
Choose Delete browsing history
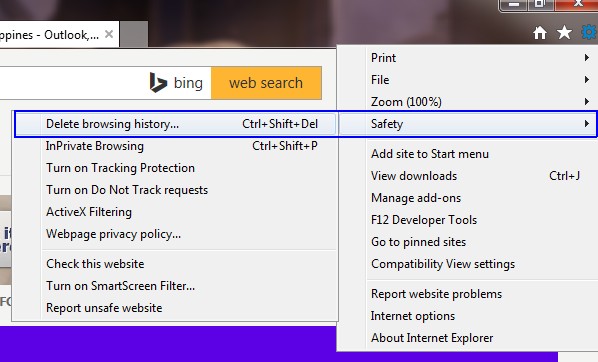click(175, 124)
